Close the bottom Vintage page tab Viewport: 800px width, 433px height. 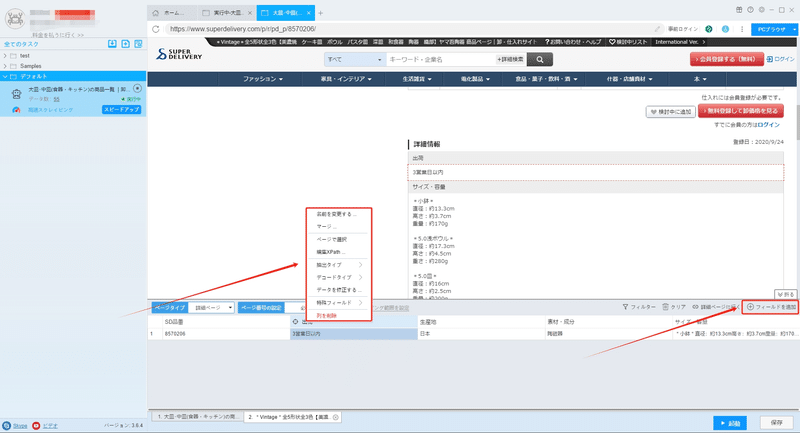[x=336, y=417]
